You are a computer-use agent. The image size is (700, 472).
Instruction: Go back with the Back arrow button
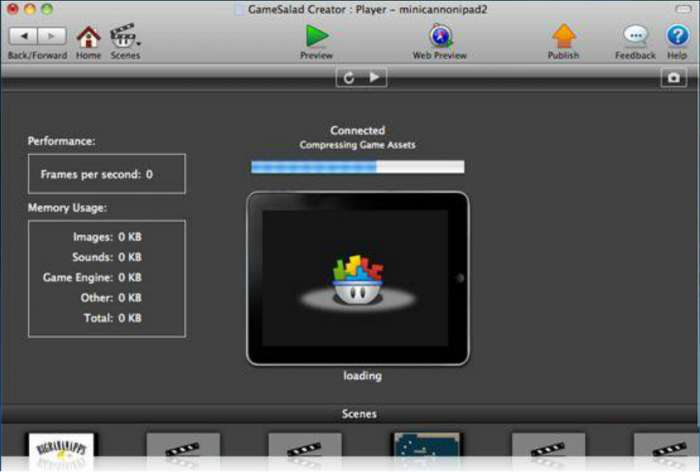pos(24,36)
